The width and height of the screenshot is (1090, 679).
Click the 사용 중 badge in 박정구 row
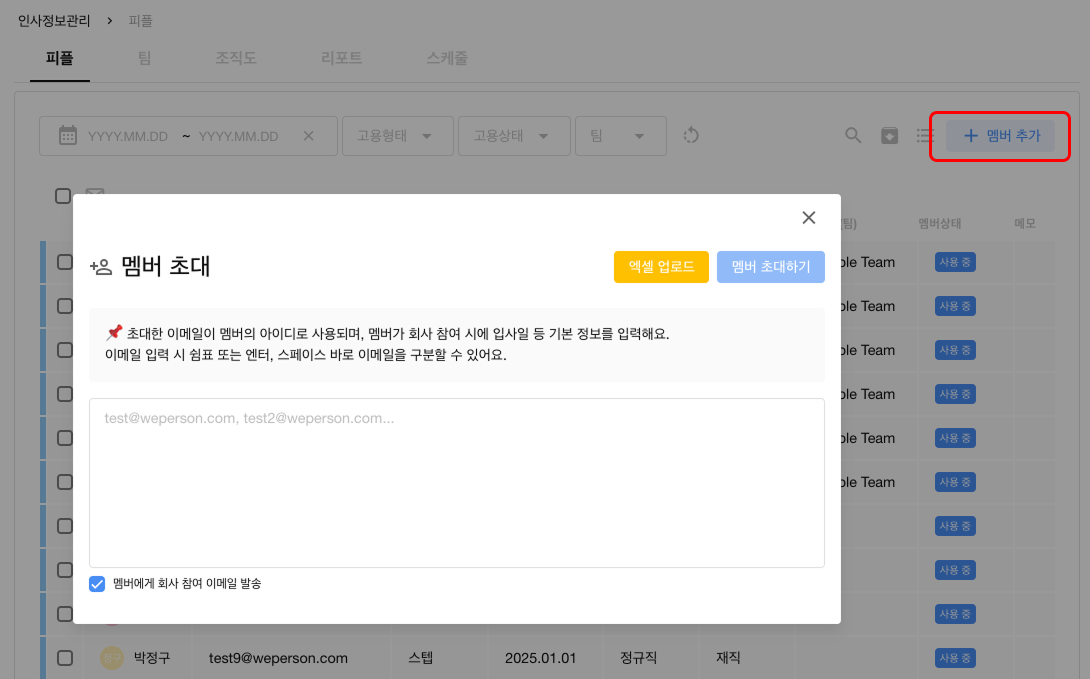pyautogui.click(x=955, y=657)
